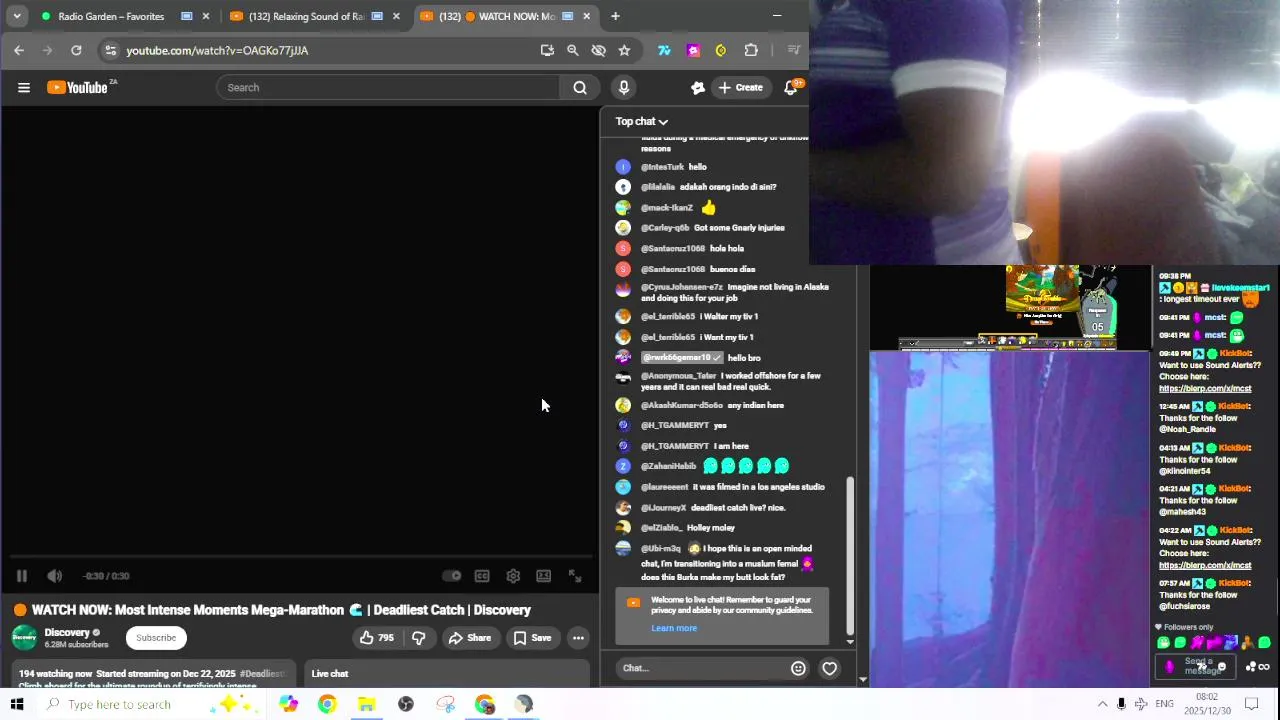1280x720 pixels.
Task: Click the Share button
Action: pos(470,638)
